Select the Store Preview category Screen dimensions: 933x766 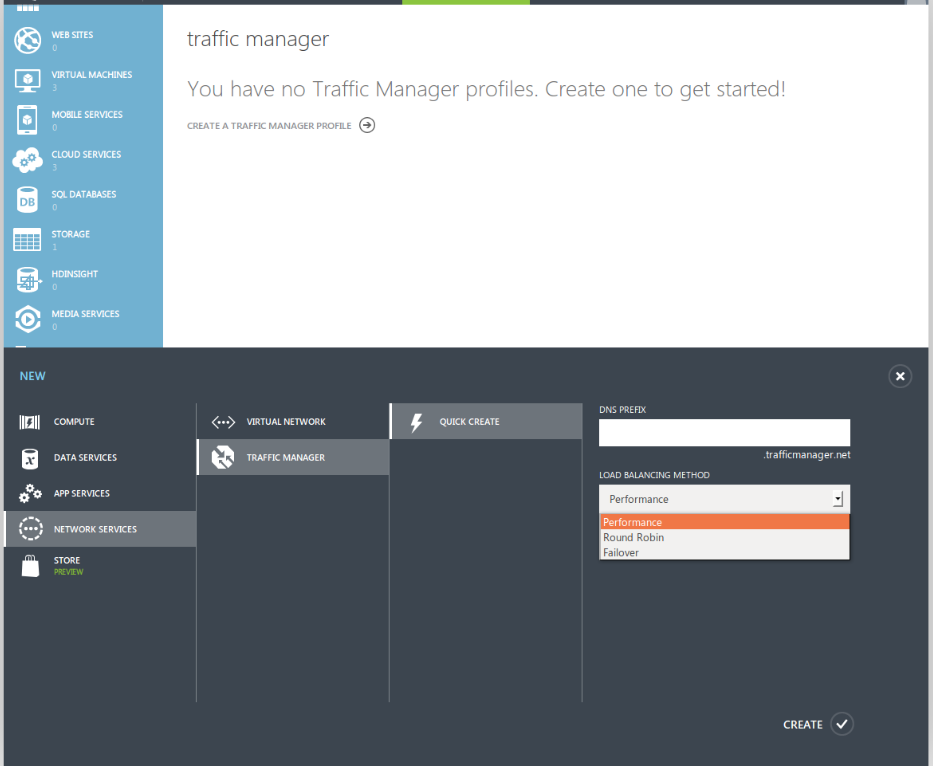tap(100, 565)
